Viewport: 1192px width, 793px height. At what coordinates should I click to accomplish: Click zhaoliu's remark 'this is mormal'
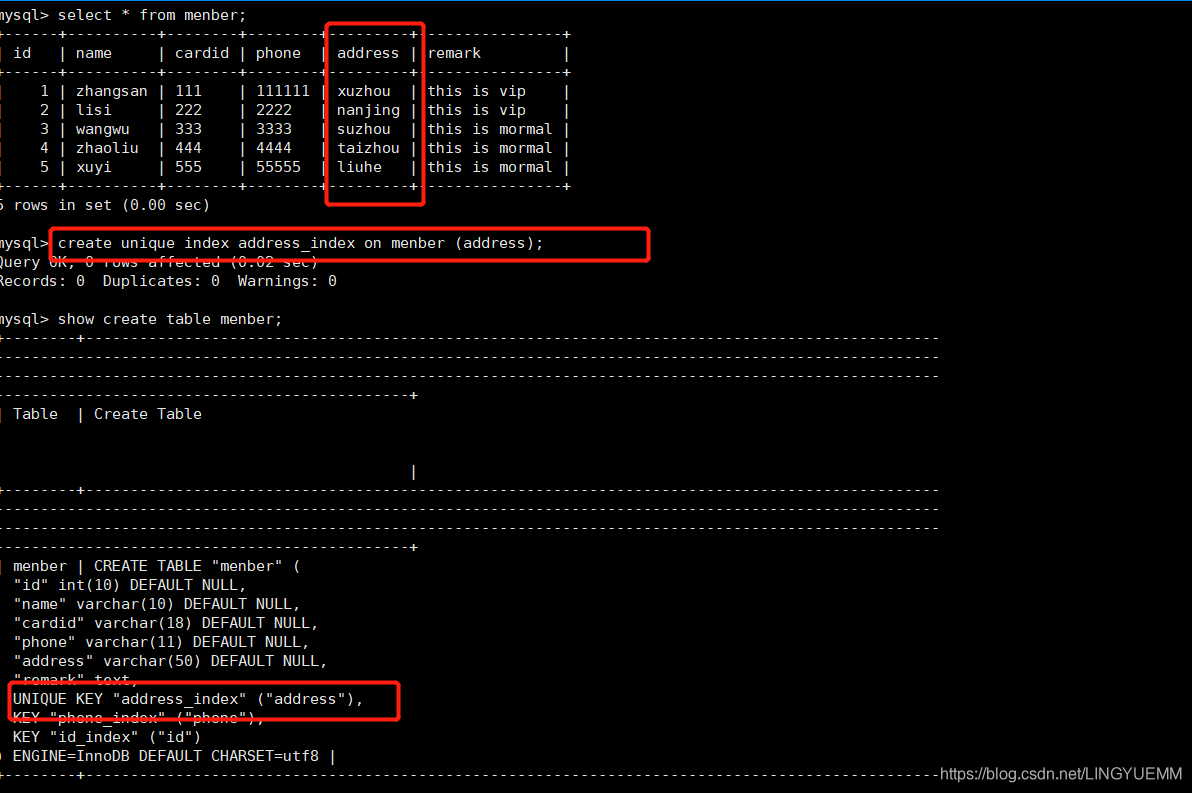[490, 148]
